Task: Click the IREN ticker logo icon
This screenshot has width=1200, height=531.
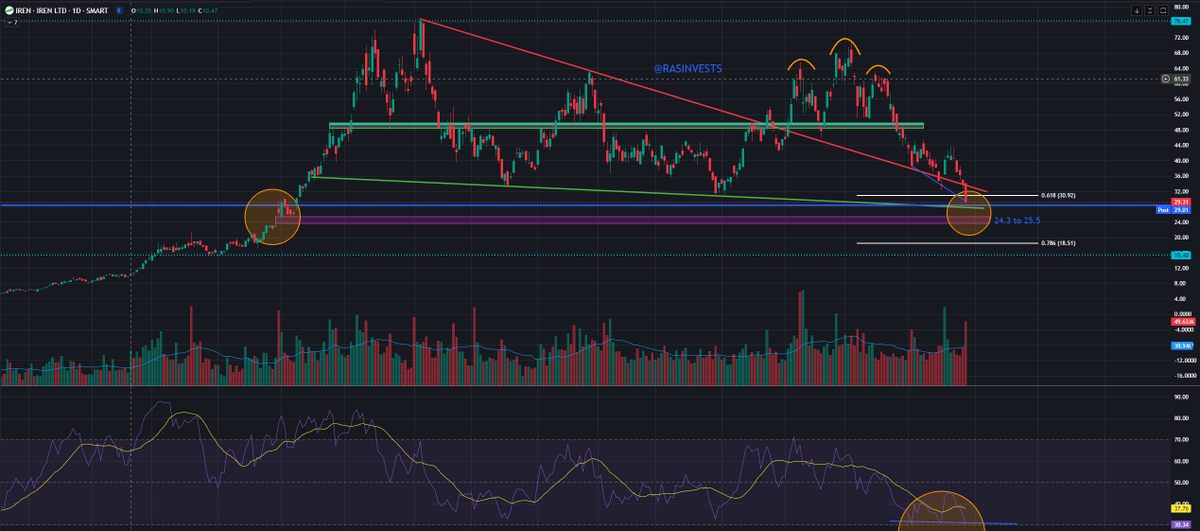Action: point(10,10)
